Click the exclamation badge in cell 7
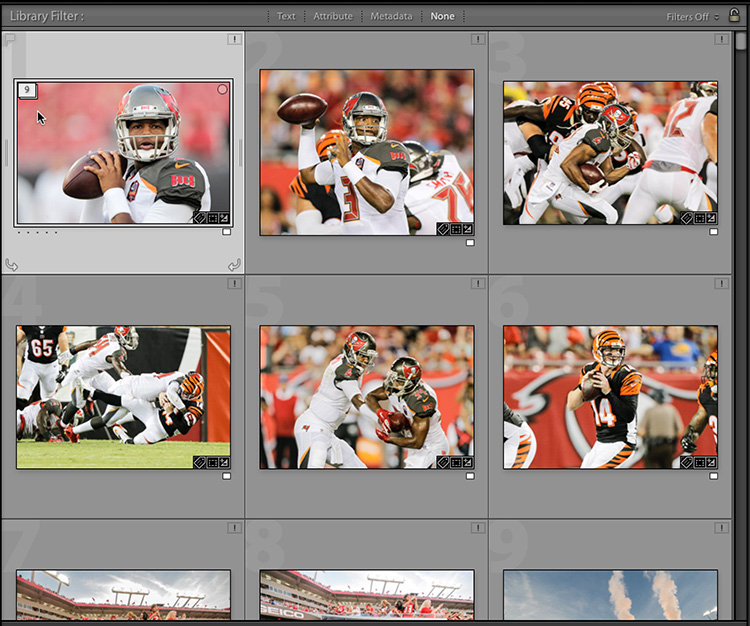The image size is (750, 626). pyautogui.click(x=234, y=528)
